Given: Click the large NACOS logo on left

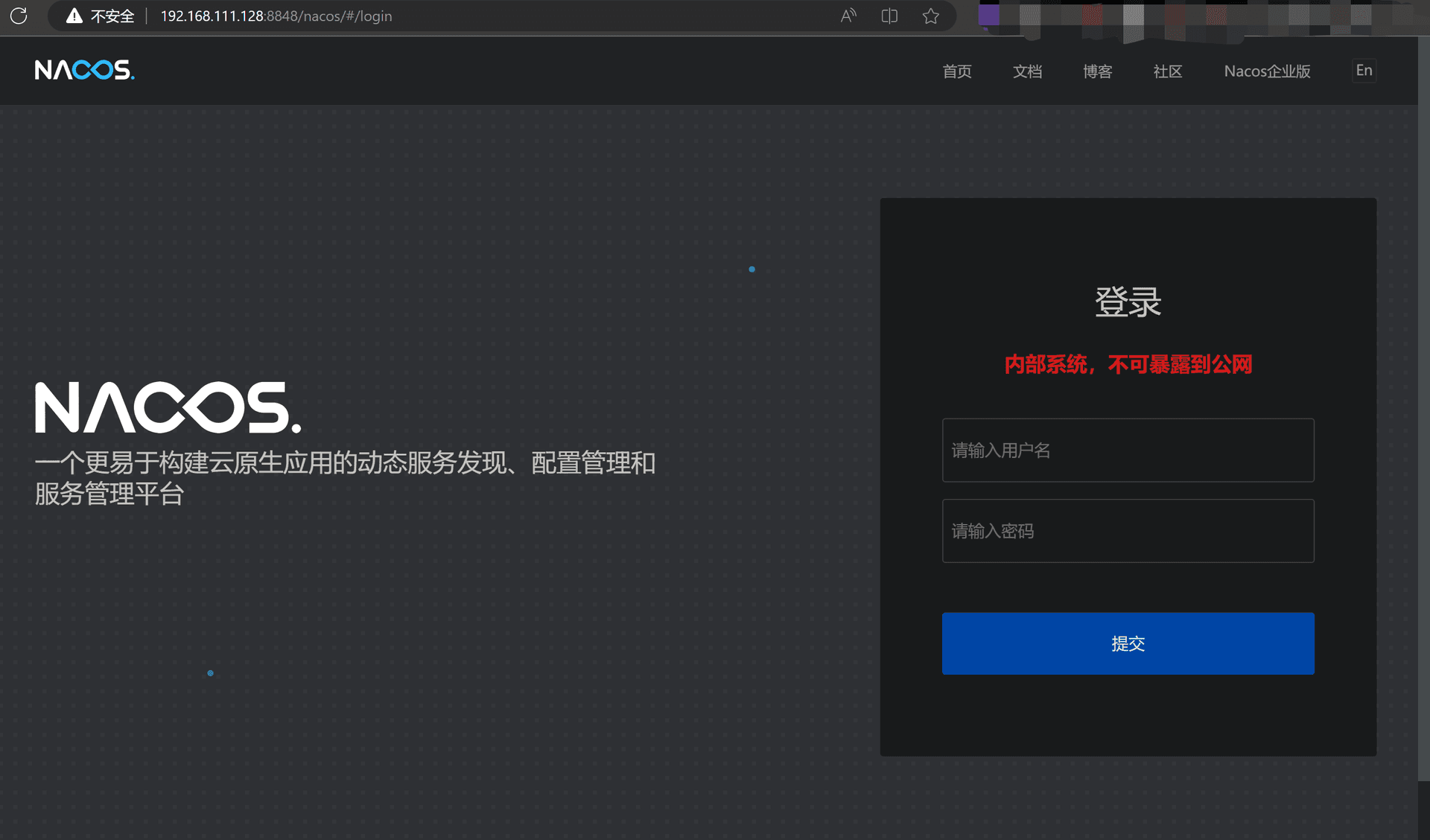Looking at the screenshot, I should click(168, 407).
